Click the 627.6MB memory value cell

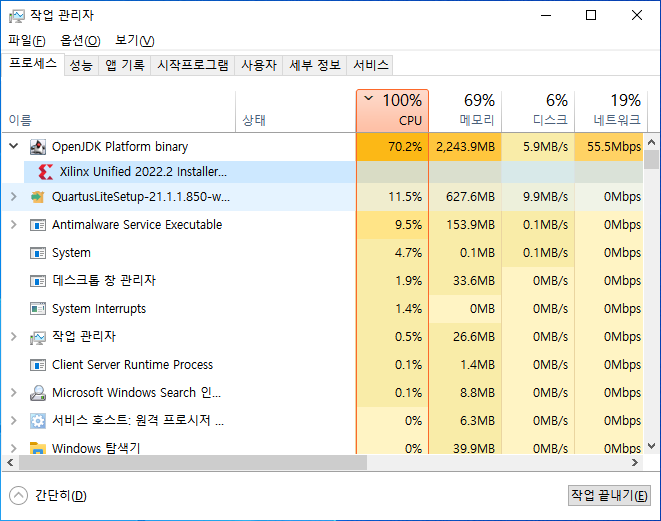(465, 197)
